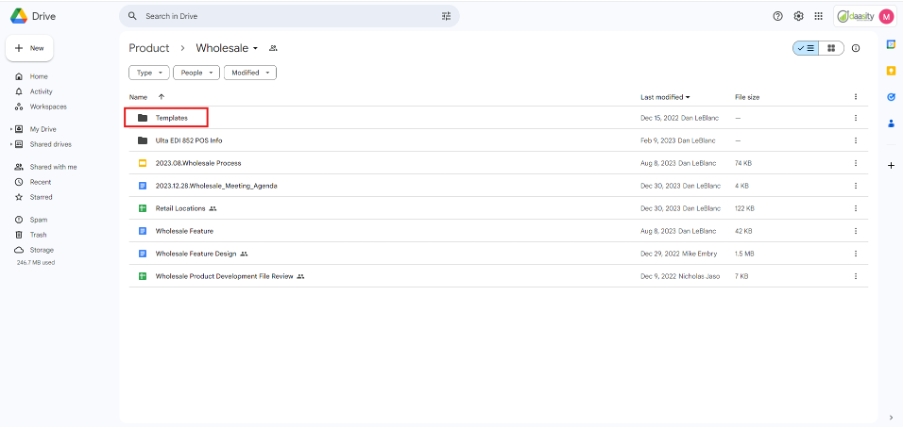904x428 pixels.
Task: Click the New button
Action: [x=30, y=48]
